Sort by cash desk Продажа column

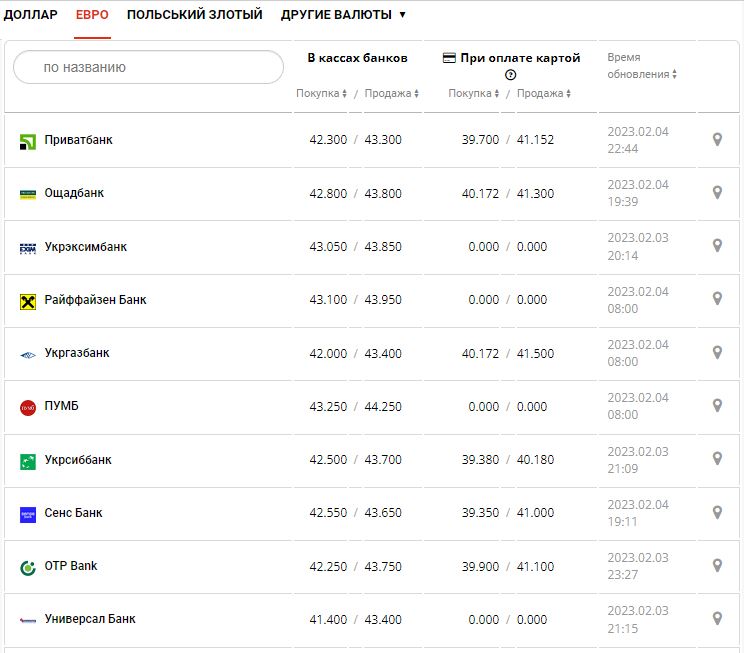pyautogui.click(x=391, y=94)
